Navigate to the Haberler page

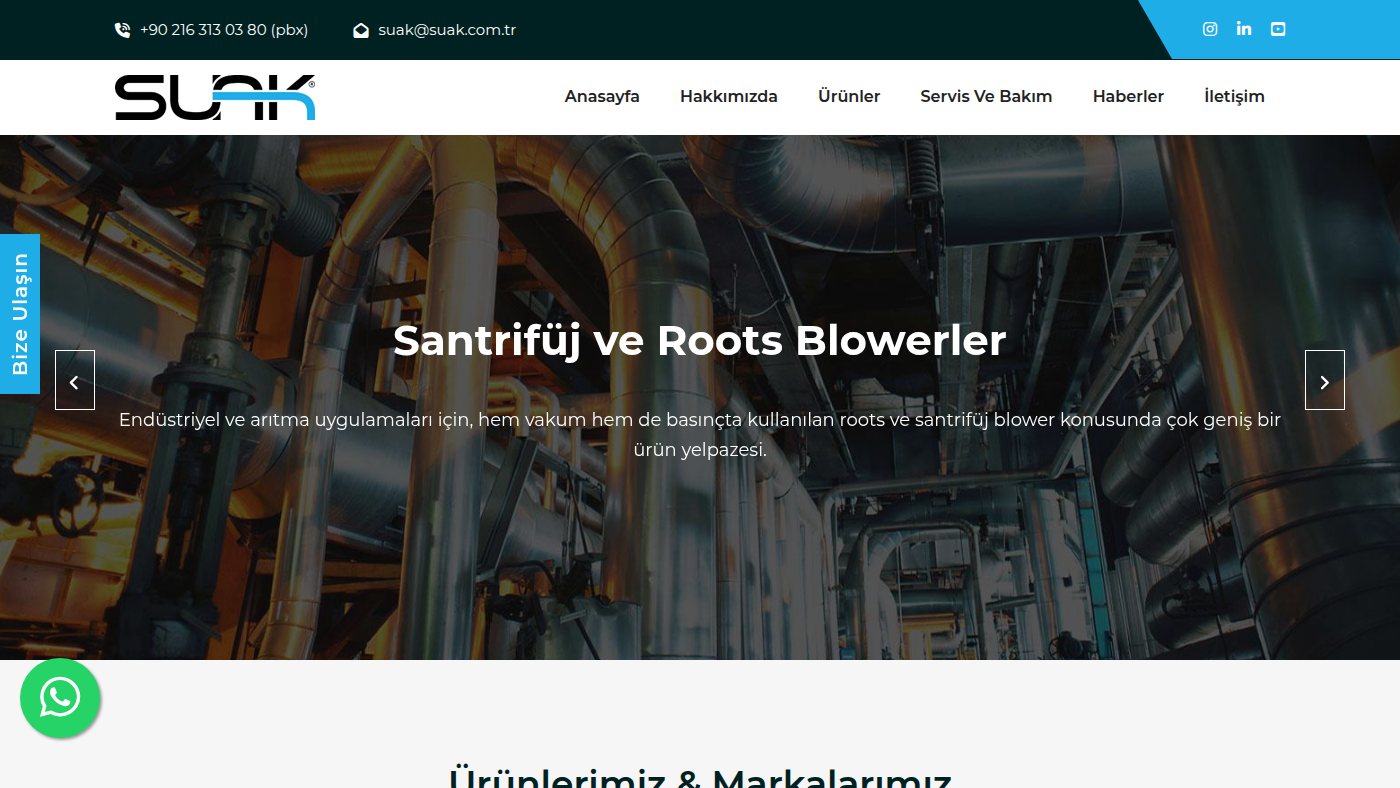click(x=1128, y=97)
